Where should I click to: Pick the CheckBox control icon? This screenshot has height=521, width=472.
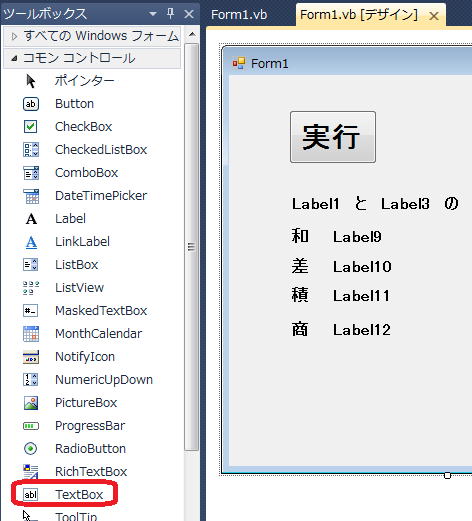pos(31,127)
